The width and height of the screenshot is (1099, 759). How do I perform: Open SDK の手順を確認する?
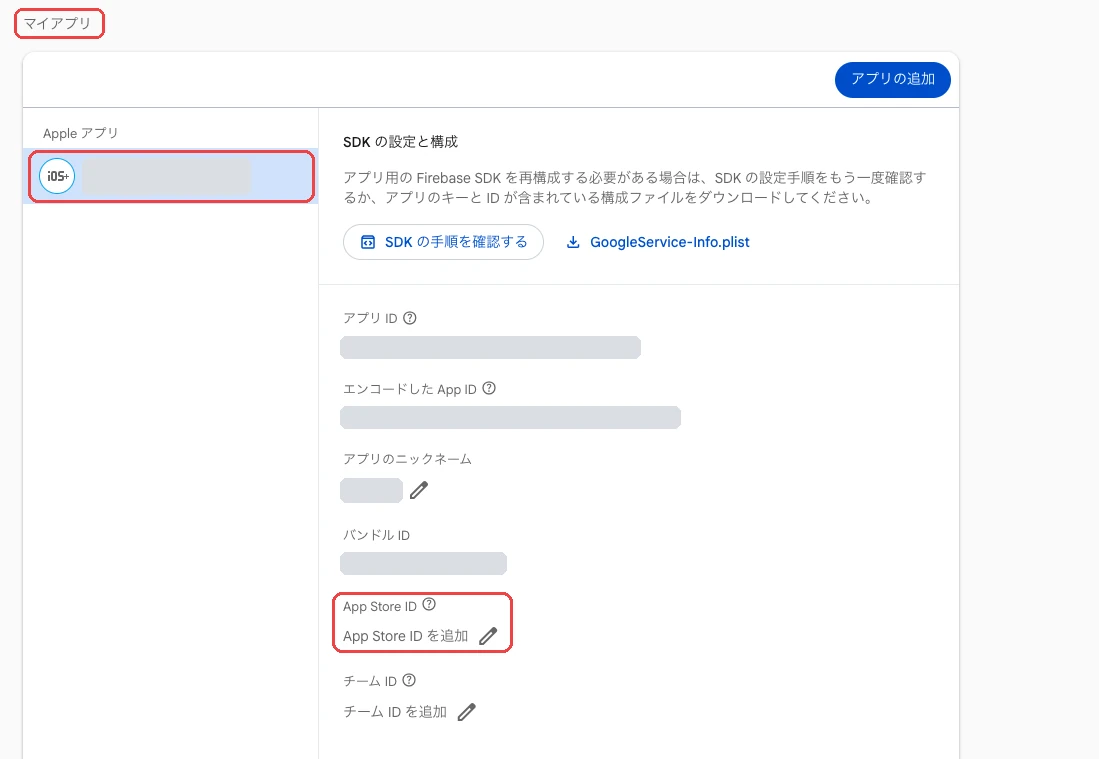pyautogui.click(x=443, y=242)
